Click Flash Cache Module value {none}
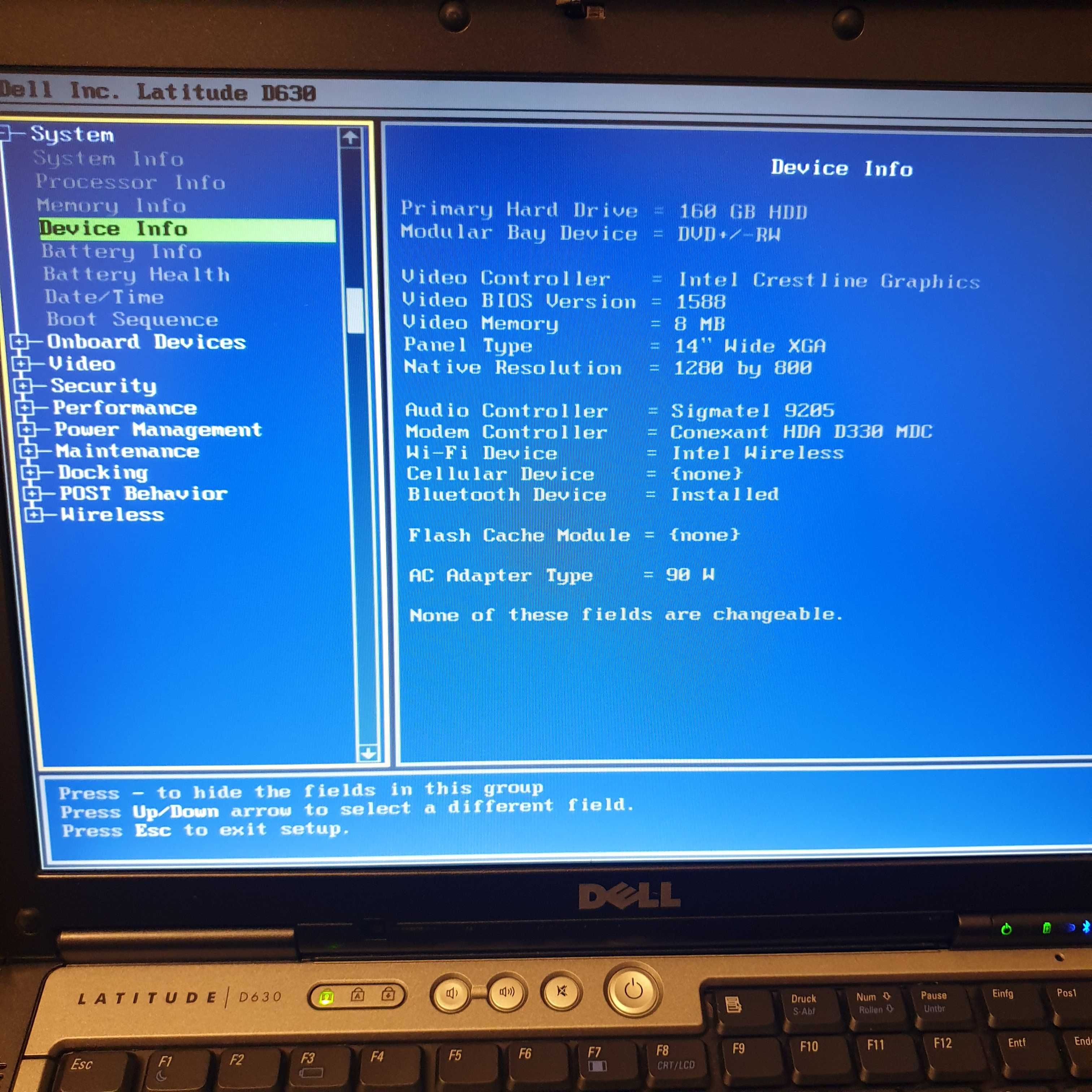Viewport: 1092px width, 1092px height. (x=704, y=535)
